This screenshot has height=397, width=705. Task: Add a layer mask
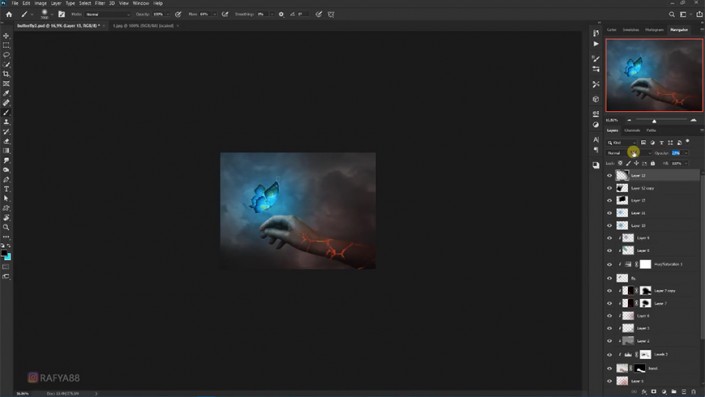[x=654, y=392]
